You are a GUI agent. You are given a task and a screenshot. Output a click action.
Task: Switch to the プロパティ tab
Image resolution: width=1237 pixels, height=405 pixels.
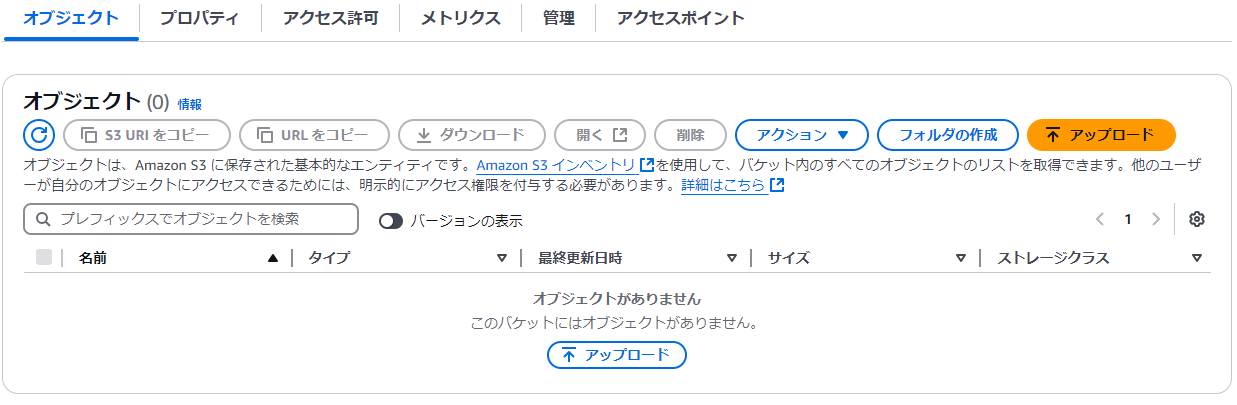199,18
